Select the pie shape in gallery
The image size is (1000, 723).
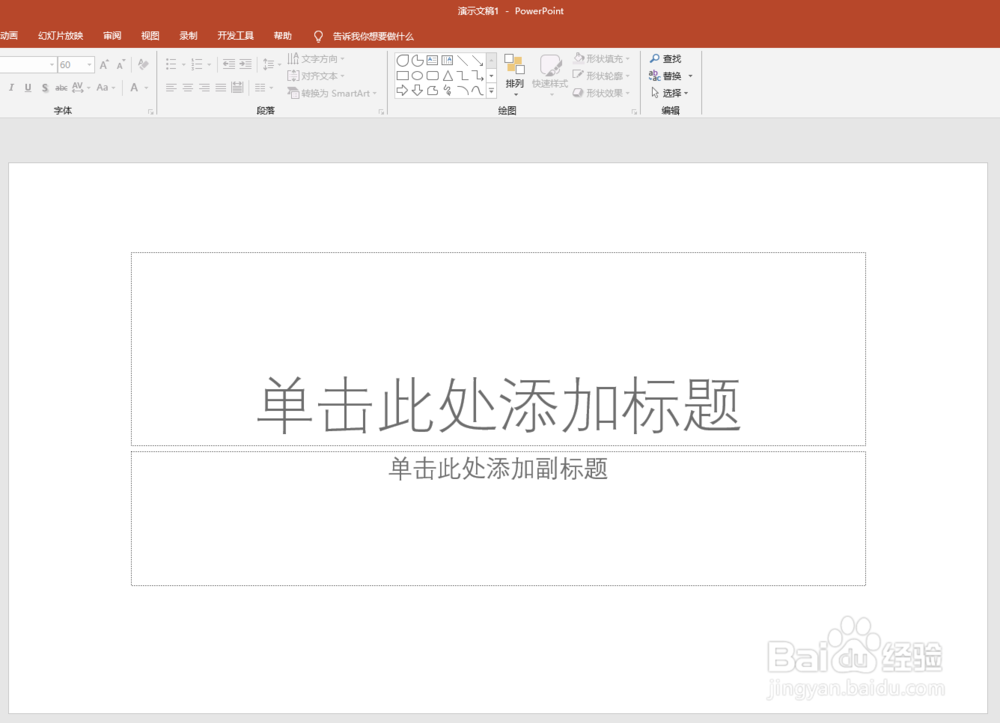pyautogui.click(x=418, y=61)
